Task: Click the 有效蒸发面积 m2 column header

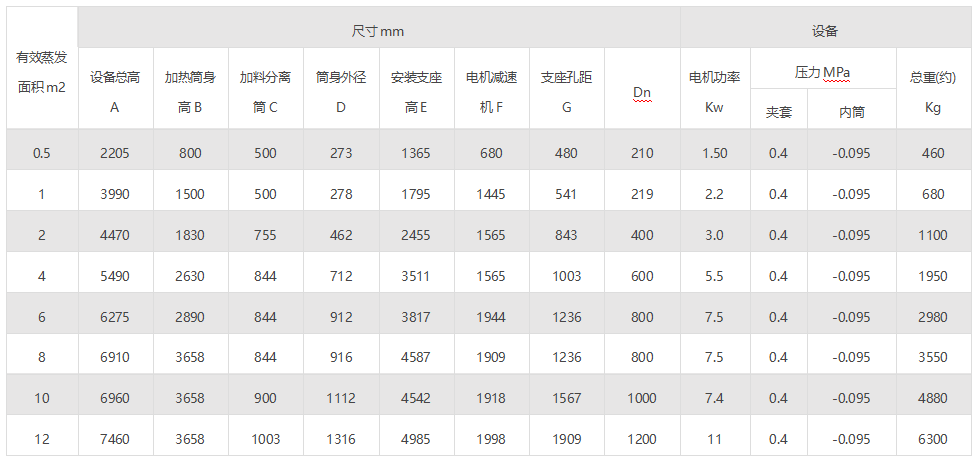Action: click(x=41, y=73)
